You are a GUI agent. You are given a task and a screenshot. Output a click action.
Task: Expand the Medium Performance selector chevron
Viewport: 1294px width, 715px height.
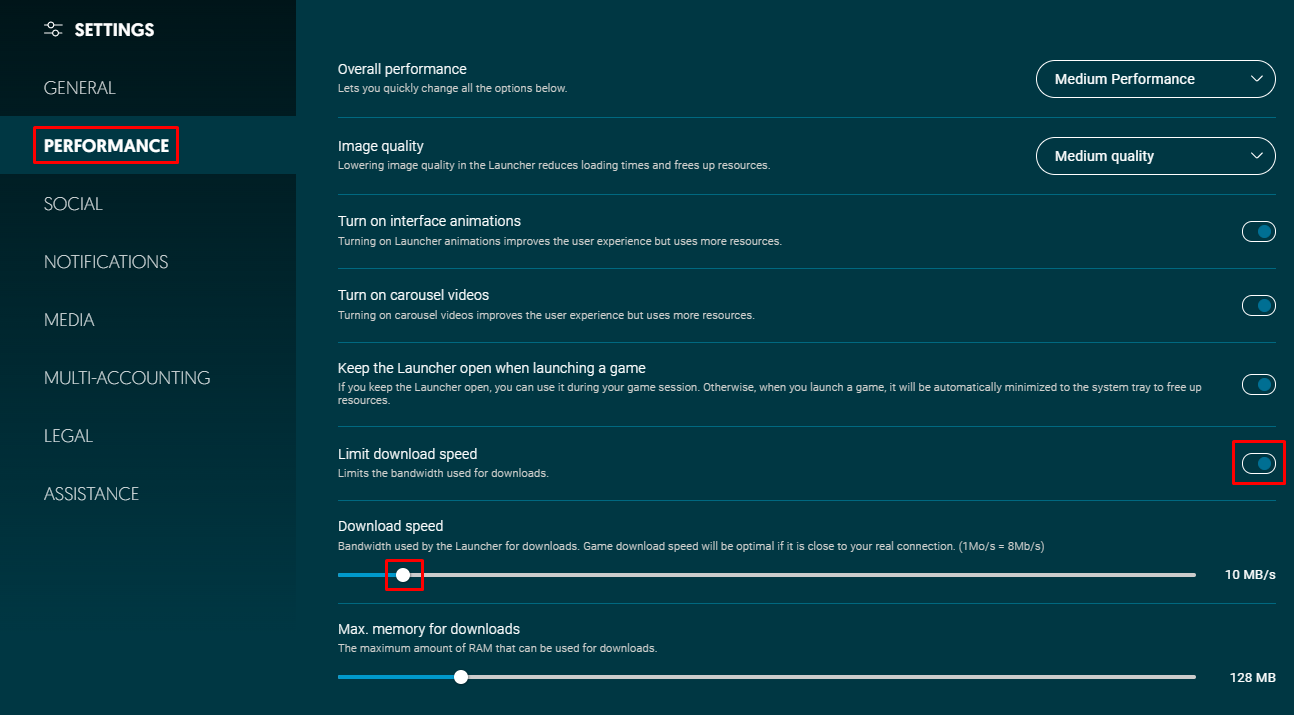(1259, 79)
